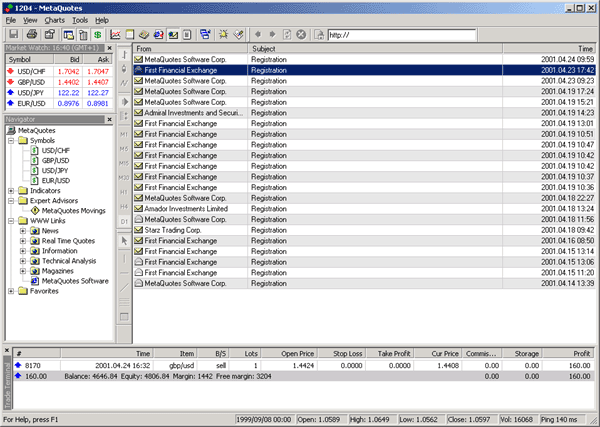Sort mailbox by the From column header

(191, 49)
